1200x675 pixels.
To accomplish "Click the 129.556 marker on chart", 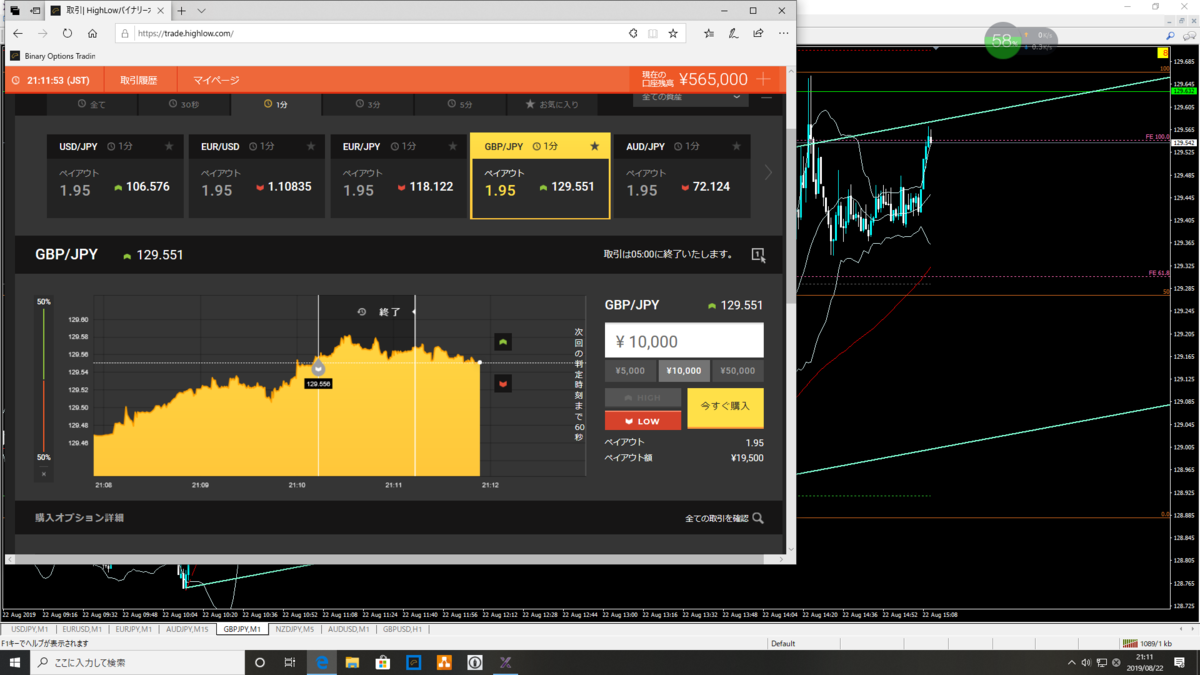I will (318, 384).
